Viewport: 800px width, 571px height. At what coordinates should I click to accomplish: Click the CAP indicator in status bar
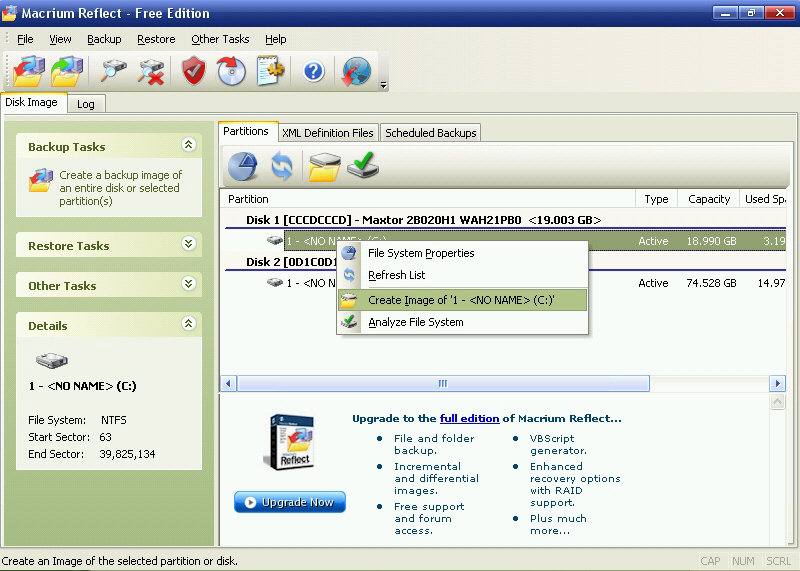point(710,561)
